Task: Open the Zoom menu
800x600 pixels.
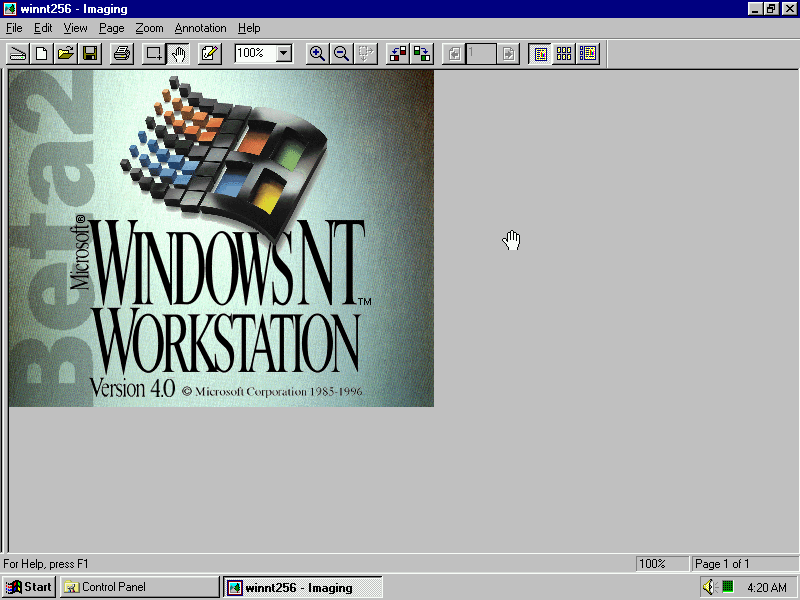Action: pyautogui.click(x=149, y=28)
